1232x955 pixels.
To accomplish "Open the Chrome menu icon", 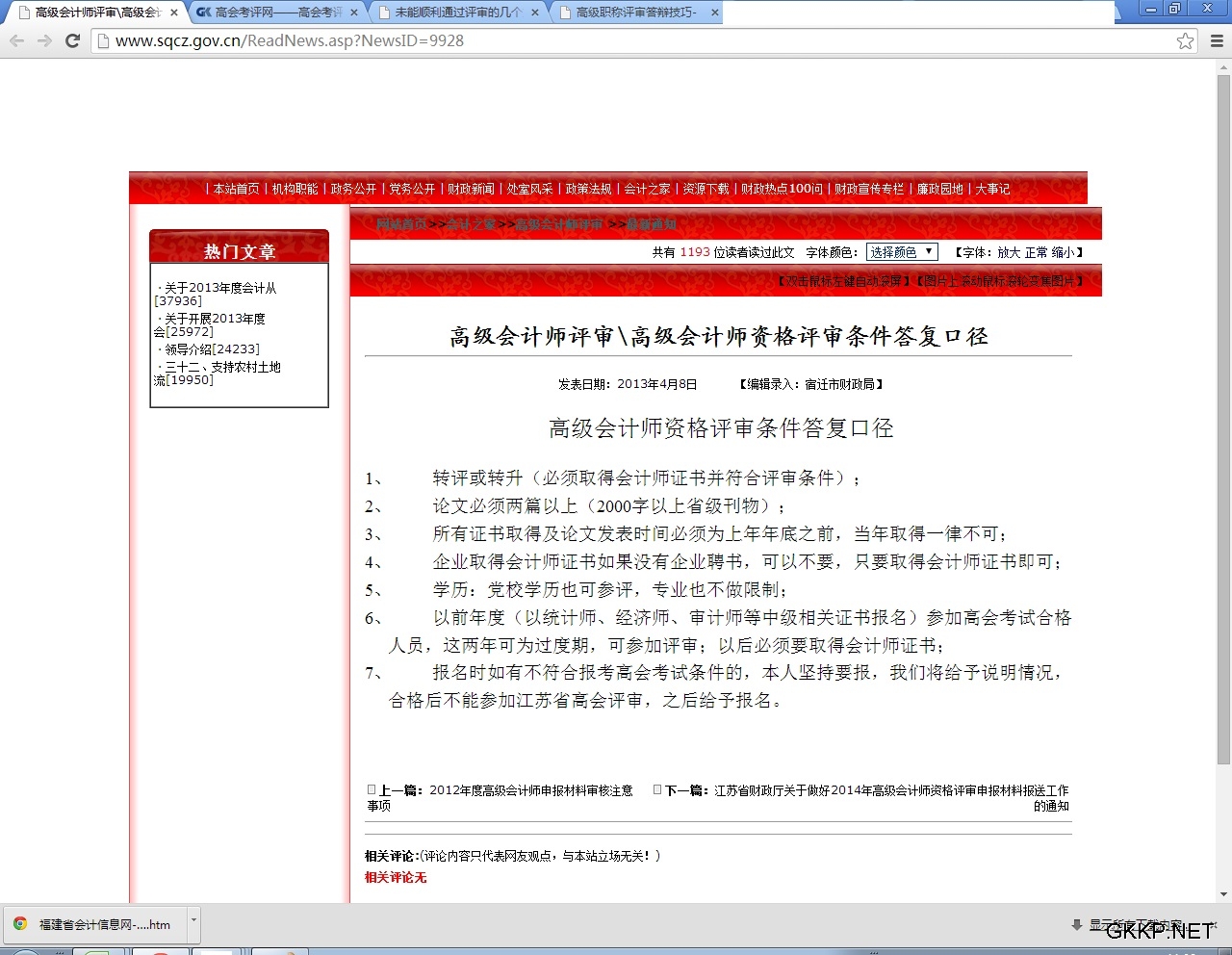I will click(x=1217, y=40).
